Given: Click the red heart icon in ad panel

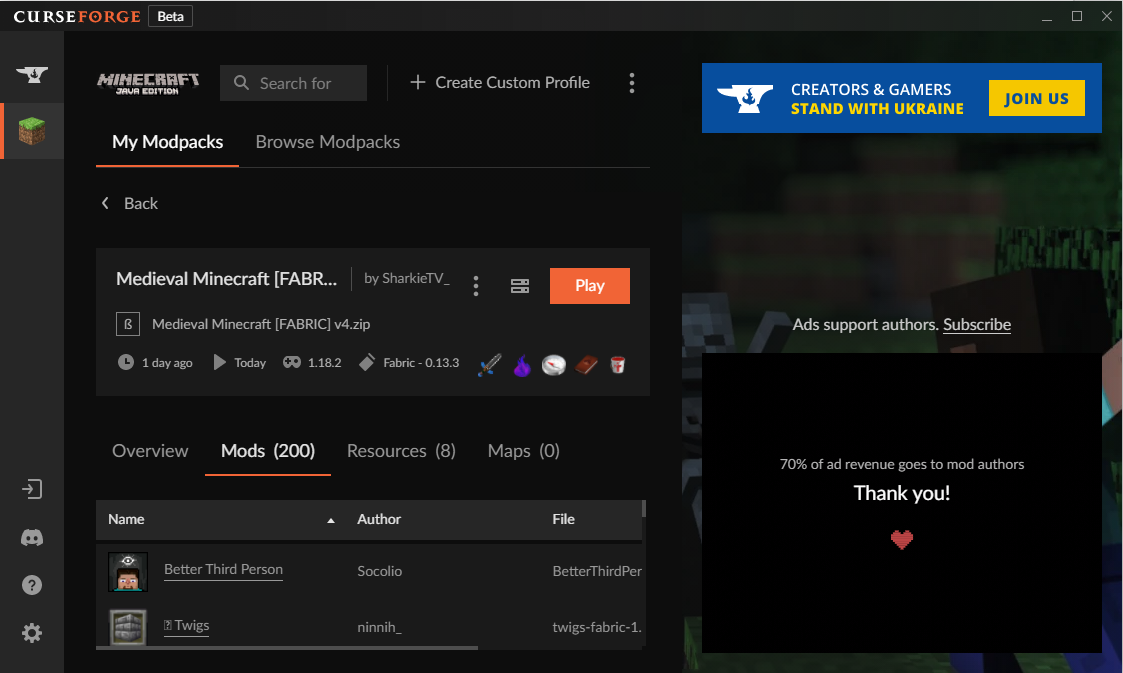Looking at the screenshot, I should coord(902,540).
